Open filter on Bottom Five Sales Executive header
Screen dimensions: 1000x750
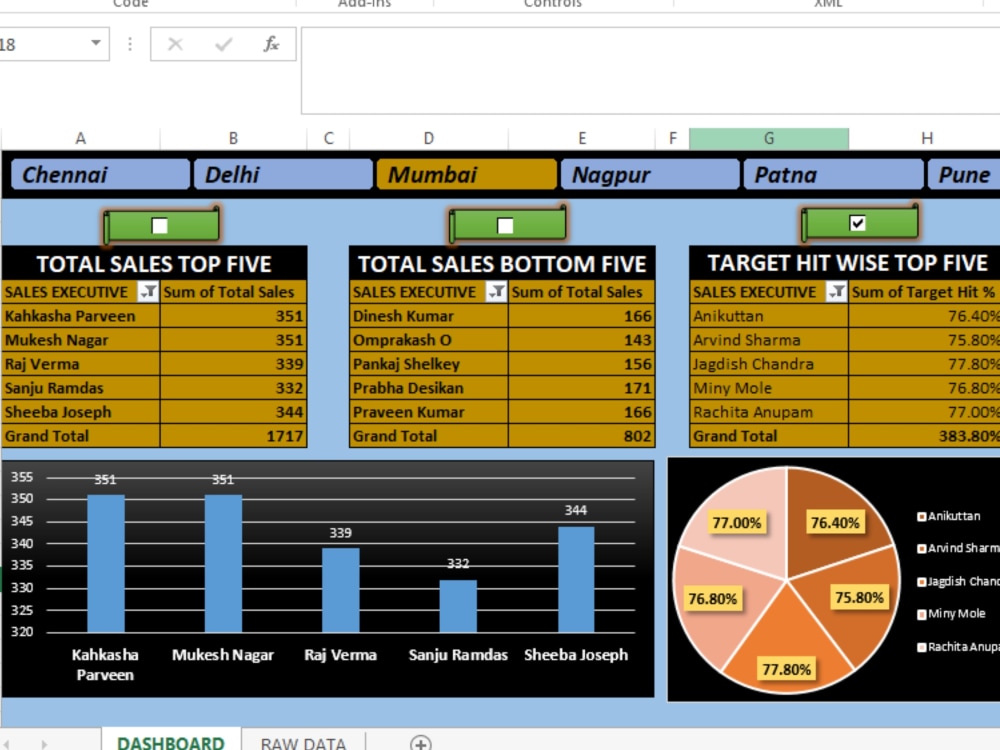[496, 292]
